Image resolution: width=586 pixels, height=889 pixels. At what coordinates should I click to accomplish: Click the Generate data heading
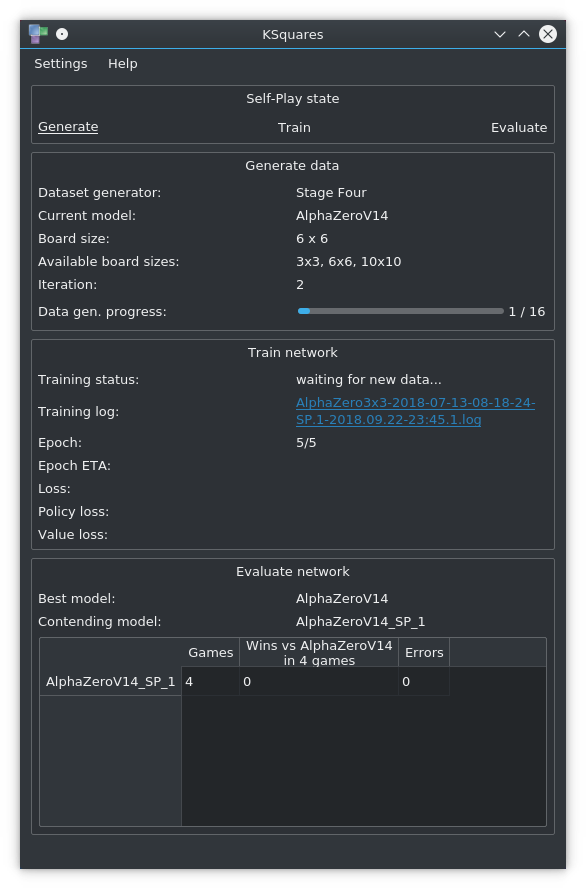pos(292,166)
